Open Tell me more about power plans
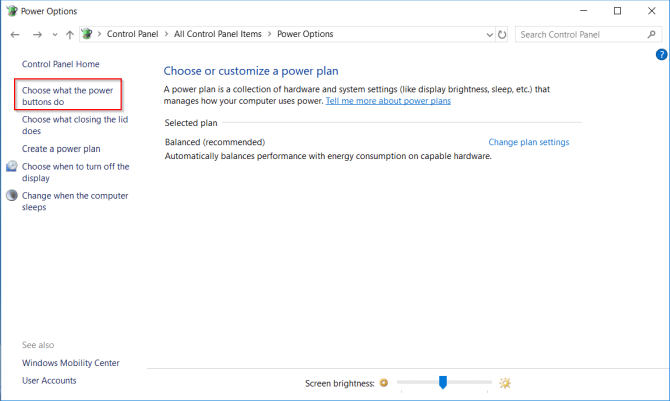 point(388,101)
